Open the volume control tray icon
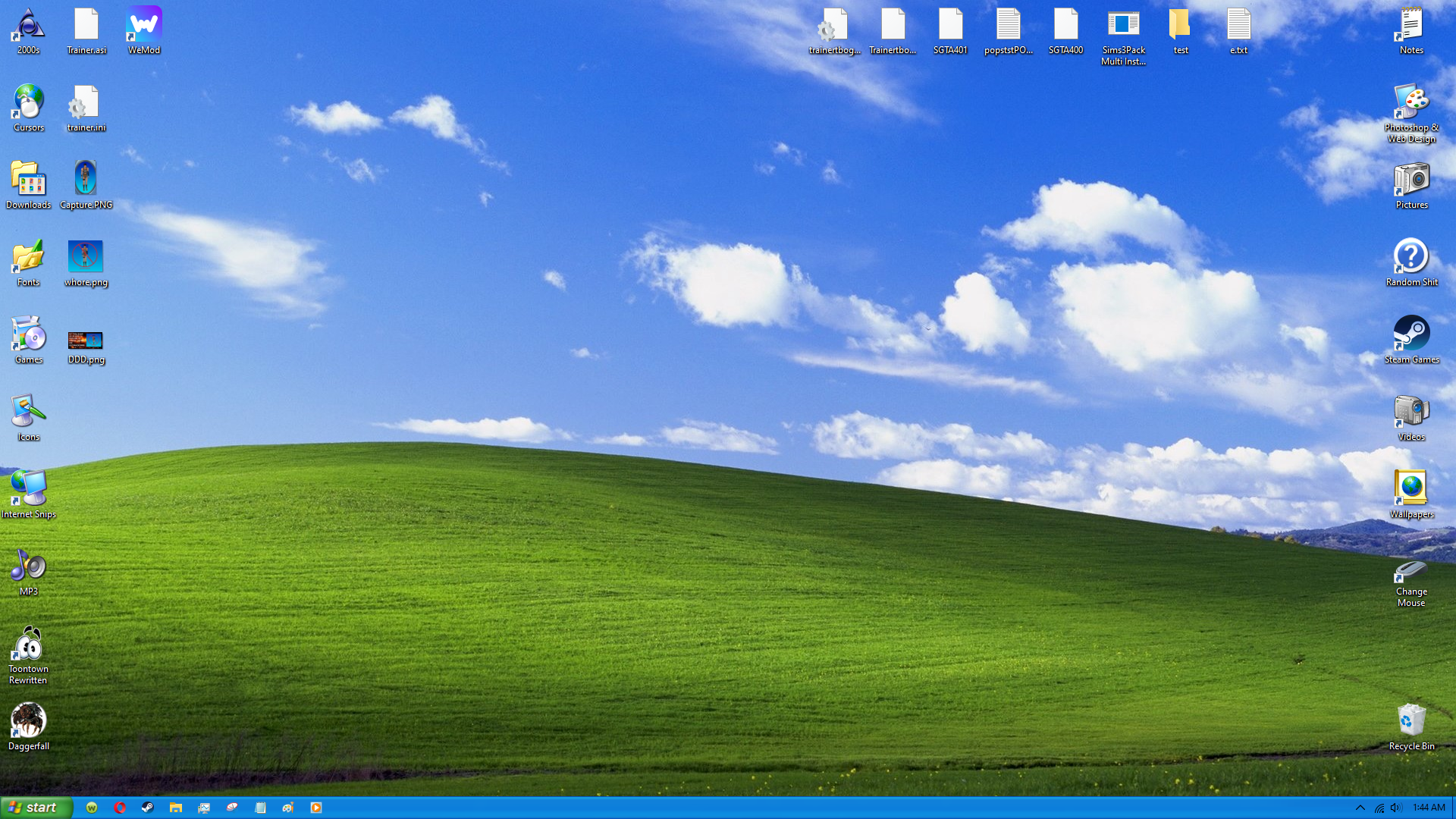The width and height of the screenshot is (1456, 819). 1396,808
